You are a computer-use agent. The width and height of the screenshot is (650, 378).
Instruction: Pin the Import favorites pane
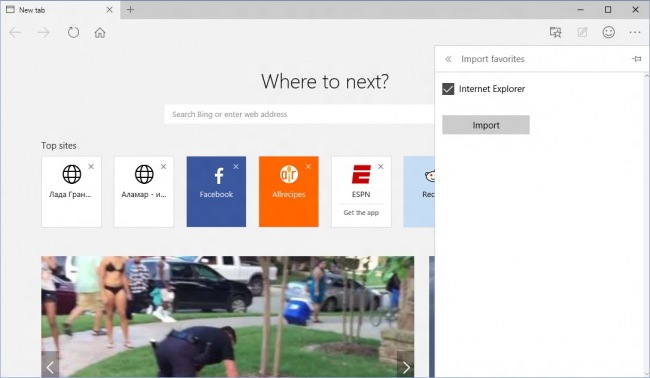tap(636, 59)
